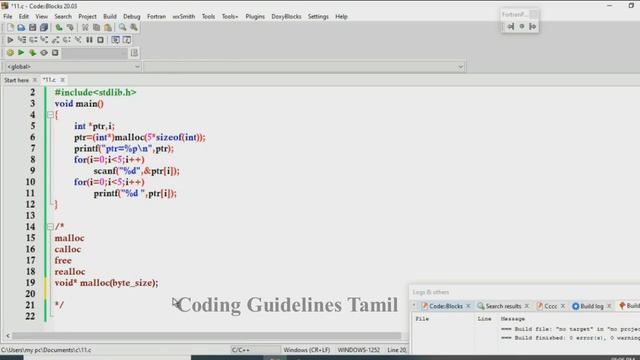Viewport: 640px width, 360px height.
Task: Pause debugger with Break icon
Action: (89, 40)
